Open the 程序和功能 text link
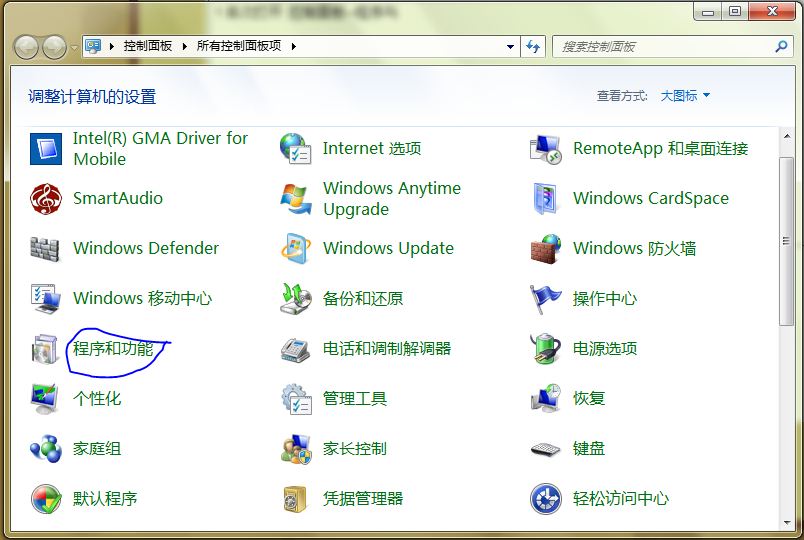 (113, 349)
